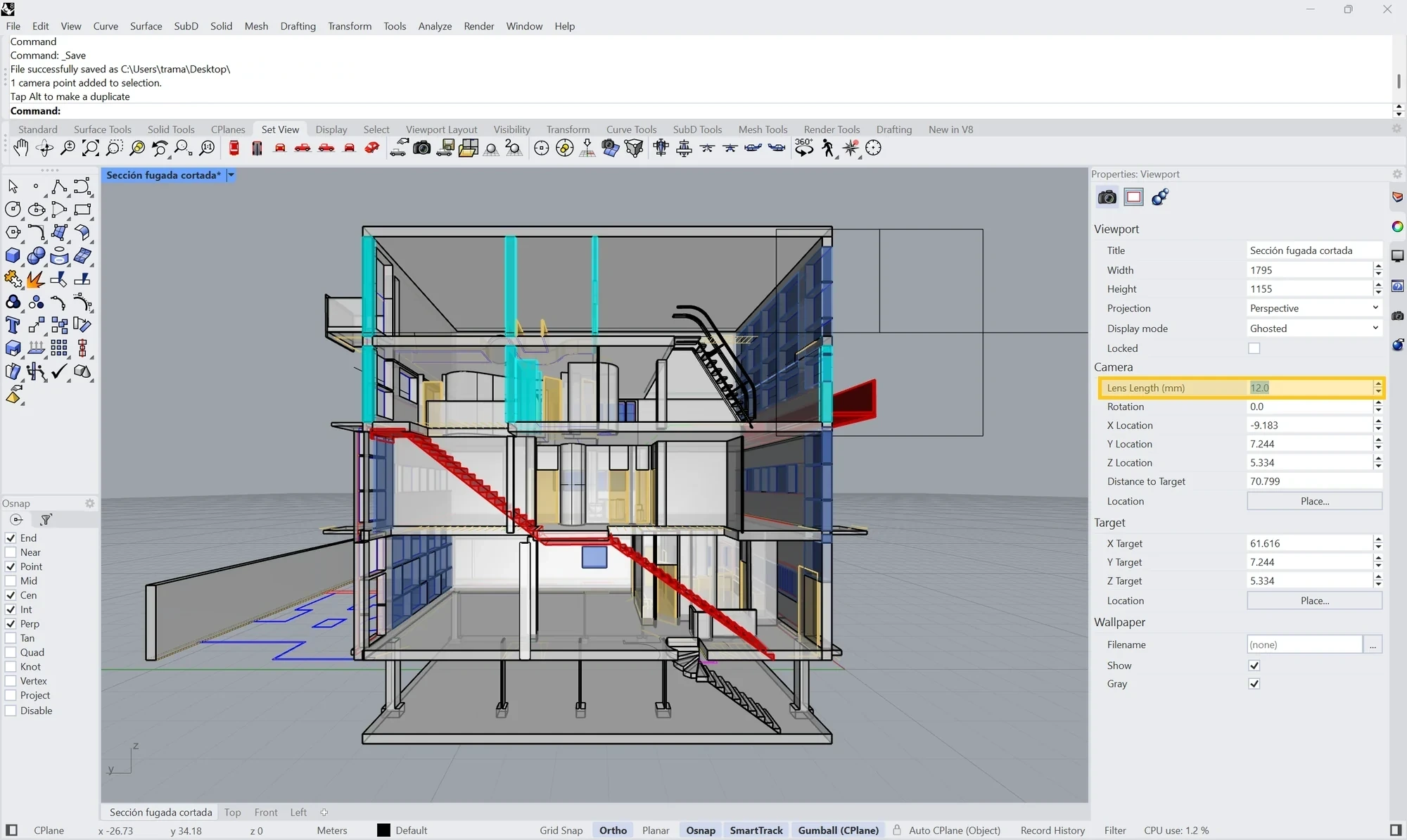The width and height of the screenshot is (1407, 840).
Task: Click the black camera icon in toolbar
Action: tap(421, 148)
